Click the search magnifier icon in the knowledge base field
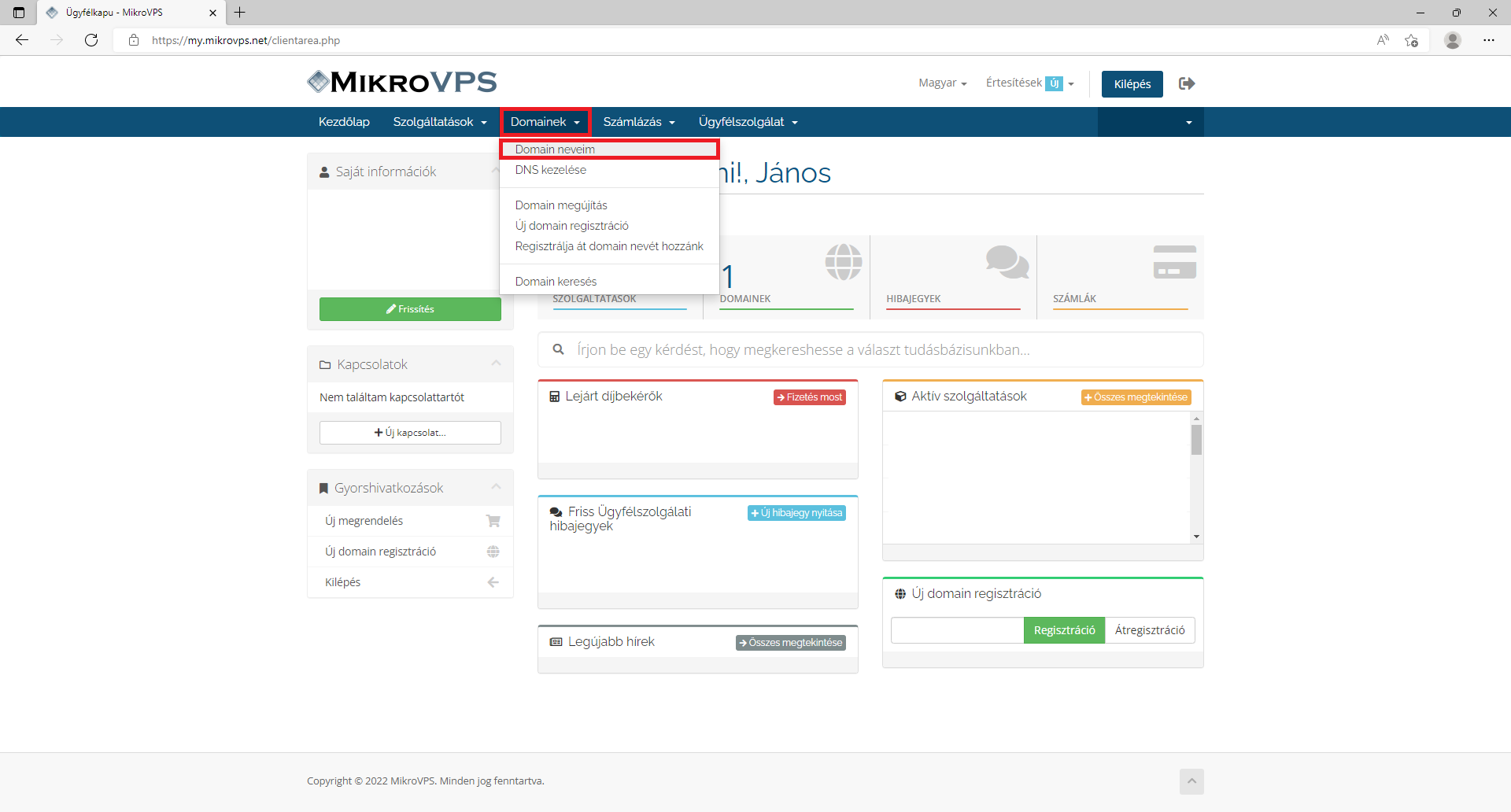 558,349
